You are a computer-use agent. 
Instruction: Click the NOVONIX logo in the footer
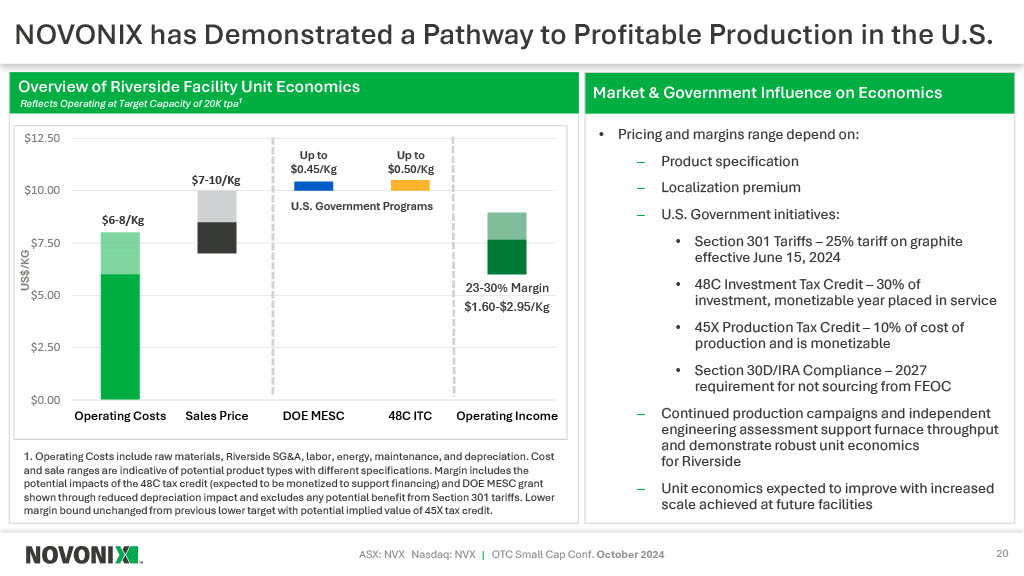[84, 554]
